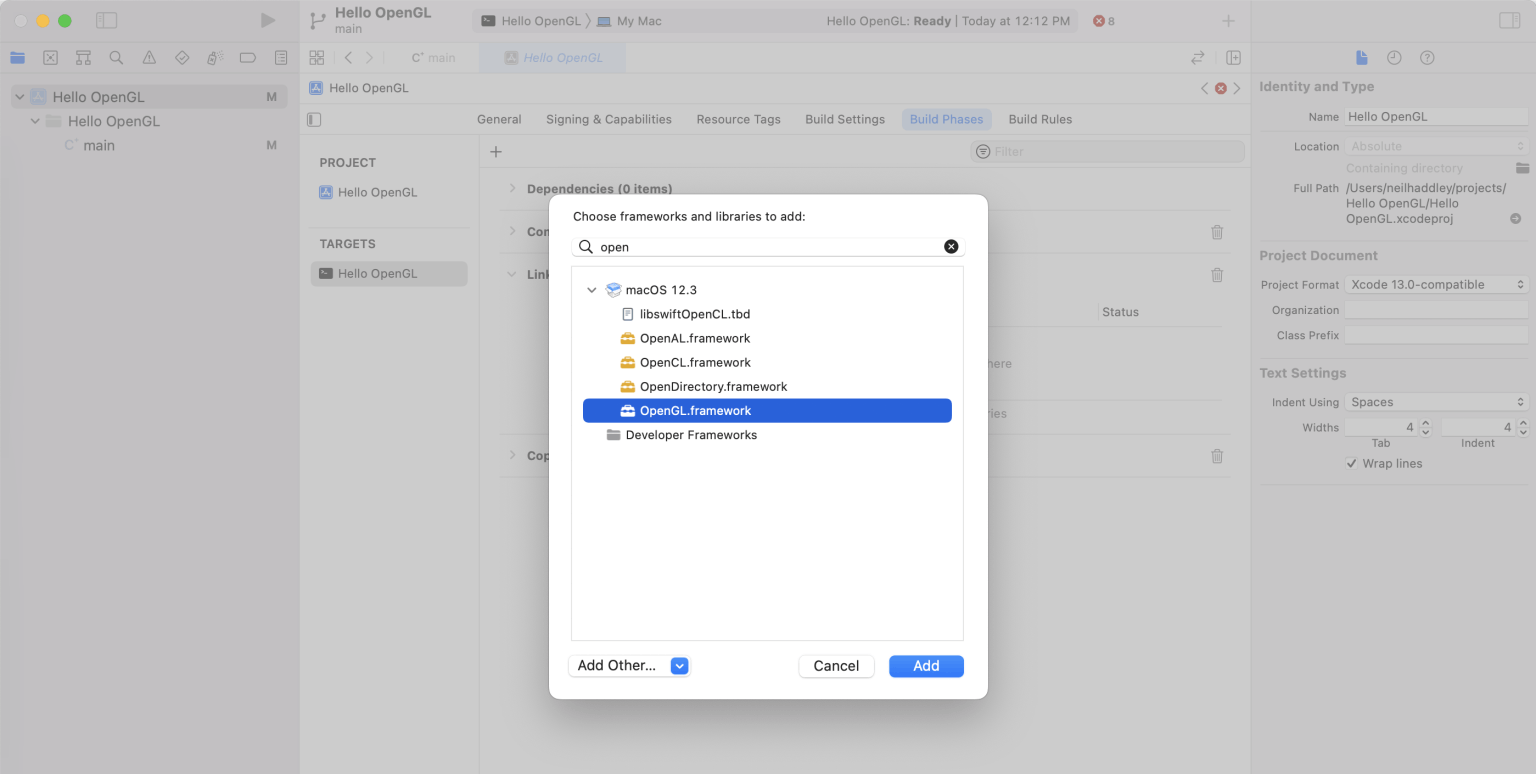
Task: Open the Find navigator magnifier icon
Action: [116, 58]
